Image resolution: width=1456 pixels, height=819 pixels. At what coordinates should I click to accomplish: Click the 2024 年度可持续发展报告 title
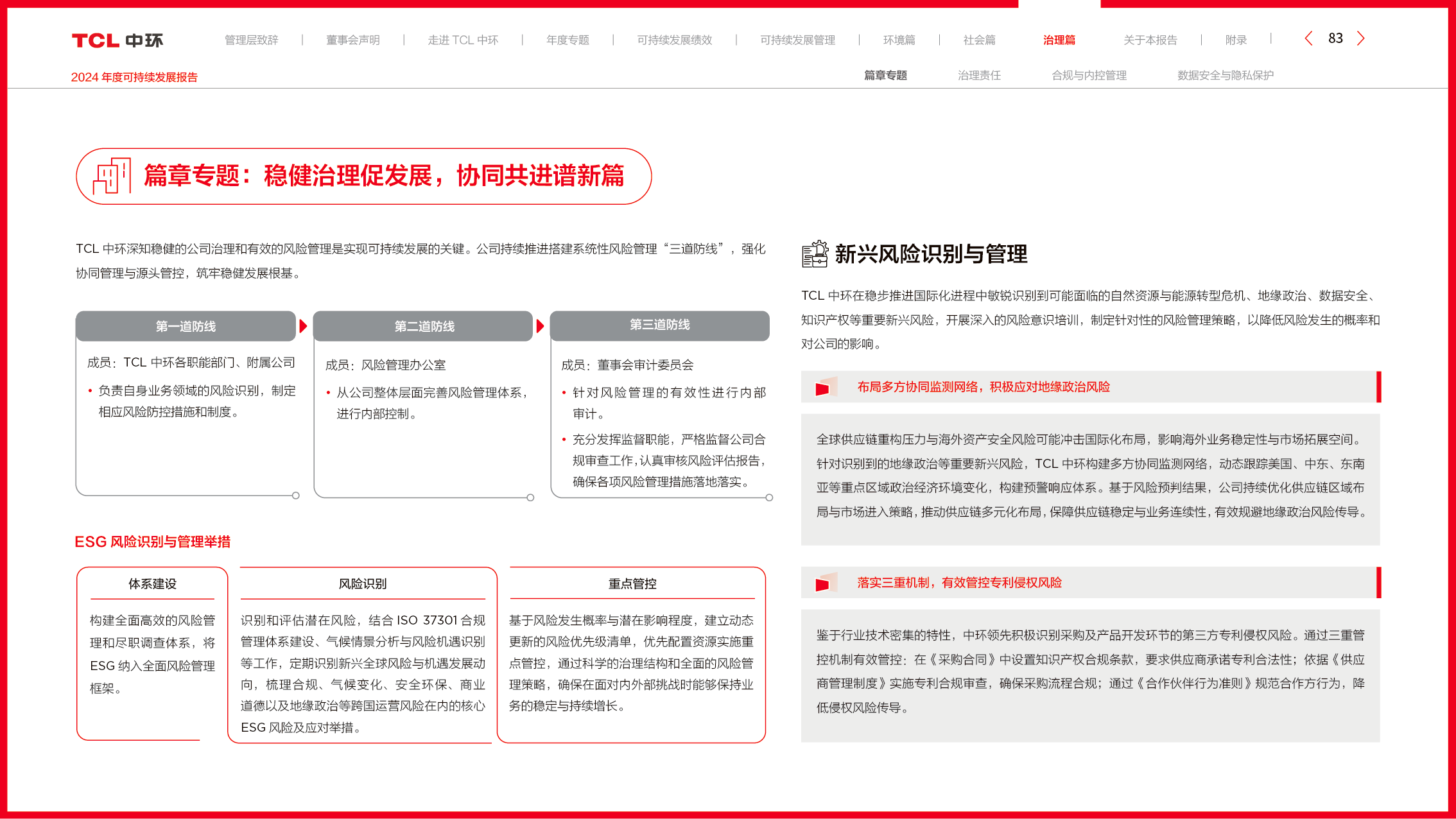tap(134, 77)
